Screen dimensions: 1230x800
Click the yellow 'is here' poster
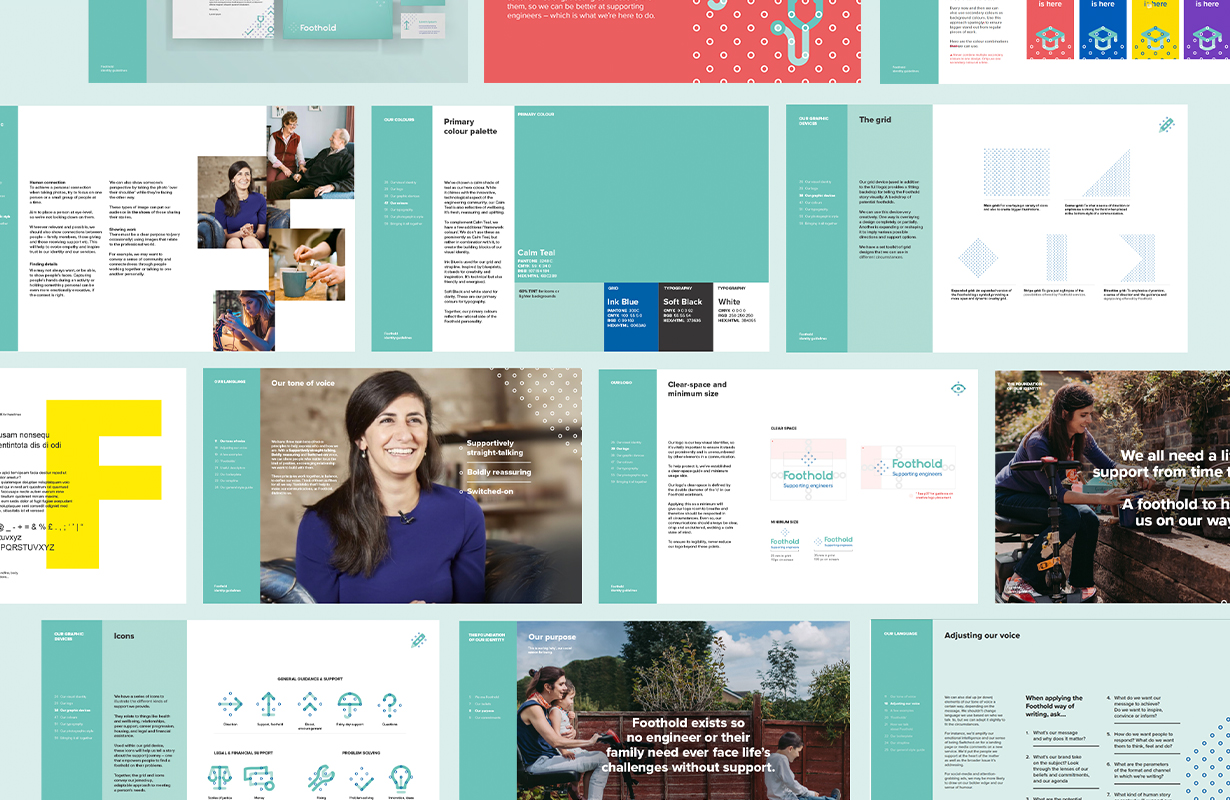coord(1154,29)
